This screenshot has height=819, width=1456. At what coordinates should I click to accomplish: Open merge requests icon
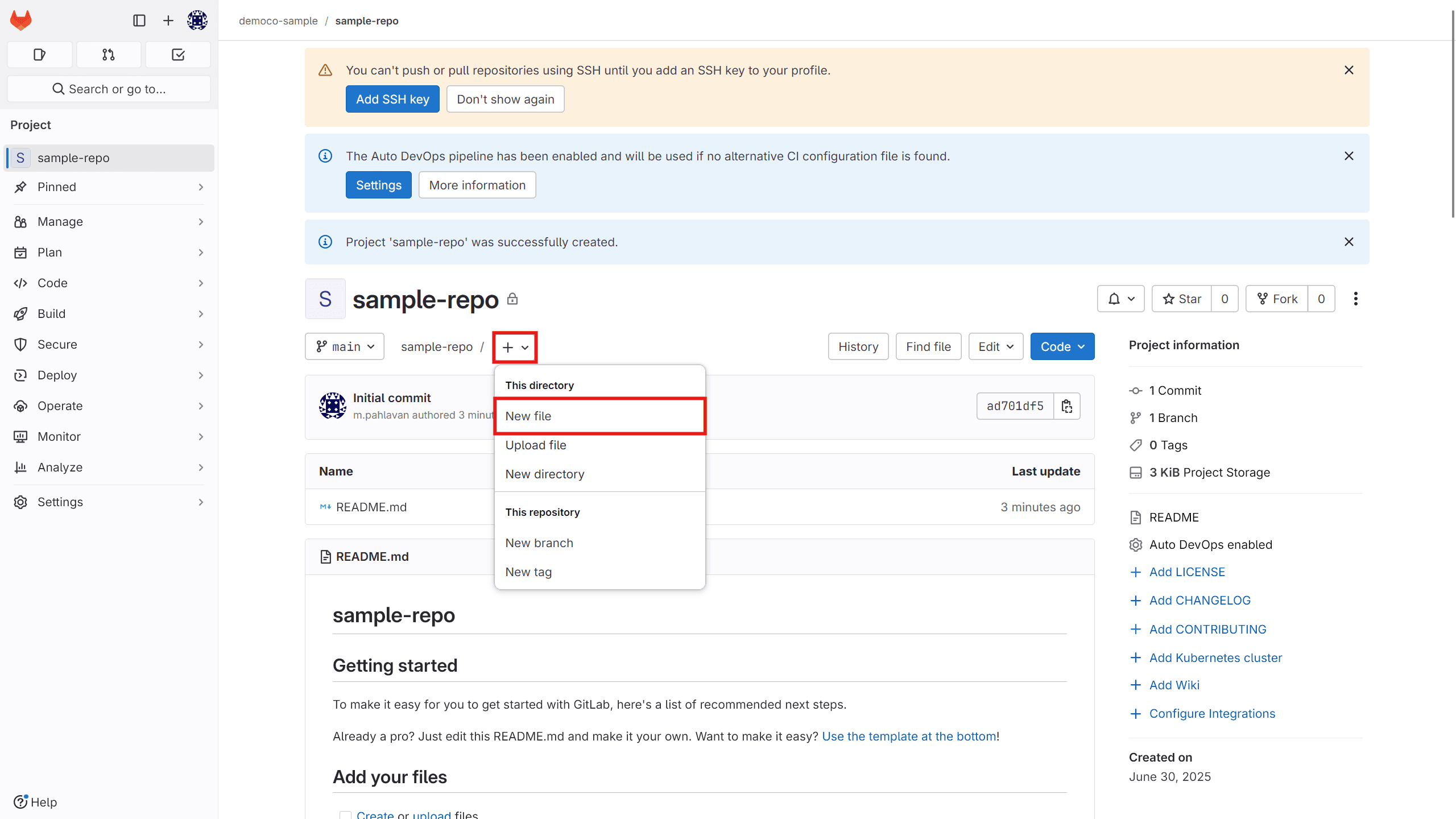pyautogui.click(x=109, y=55)
